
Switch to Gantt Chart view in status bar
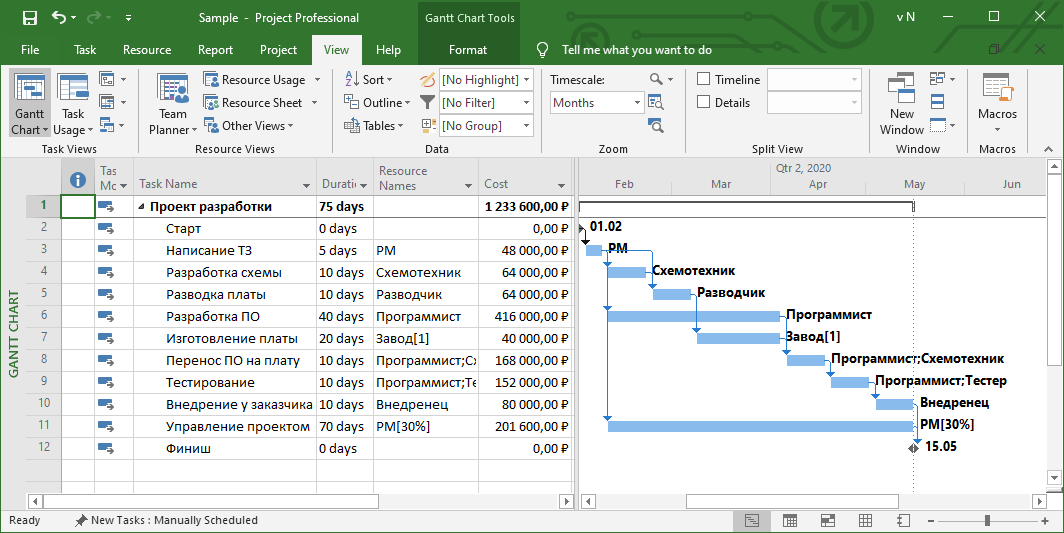[x=751, y=521]
